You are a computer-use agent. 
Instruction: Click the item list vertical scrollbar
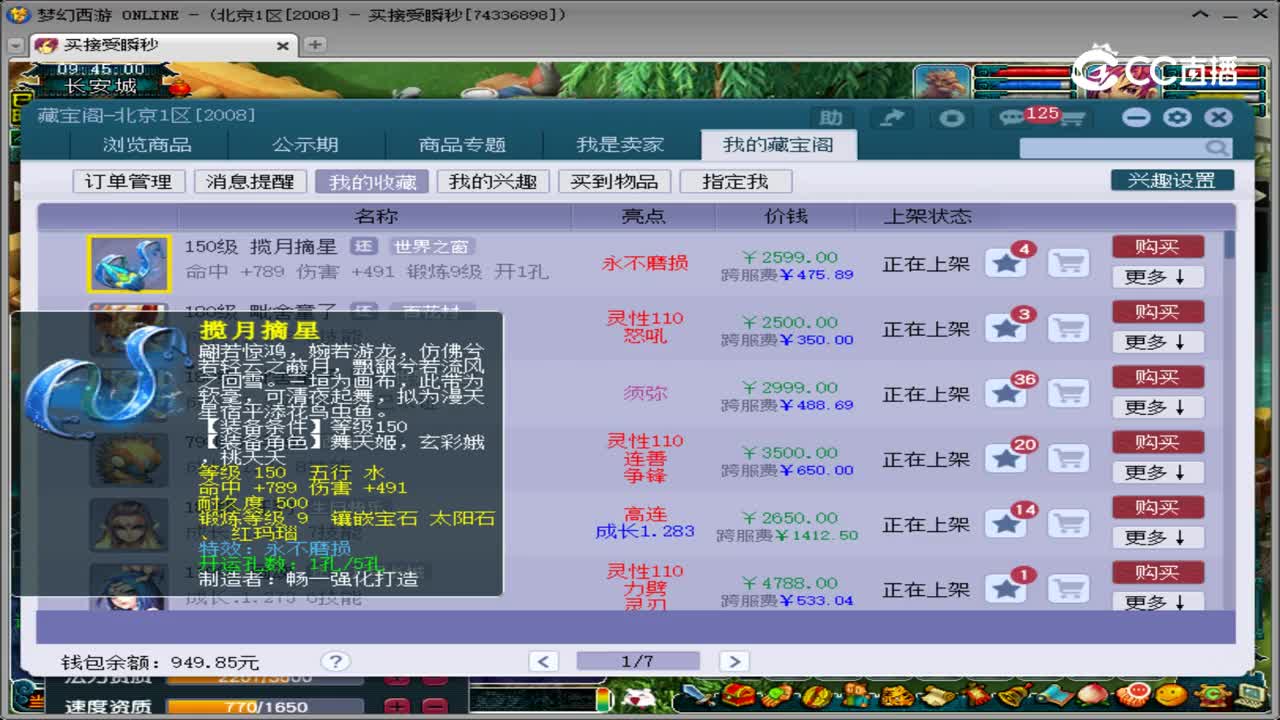click(x=1229, y=419)
